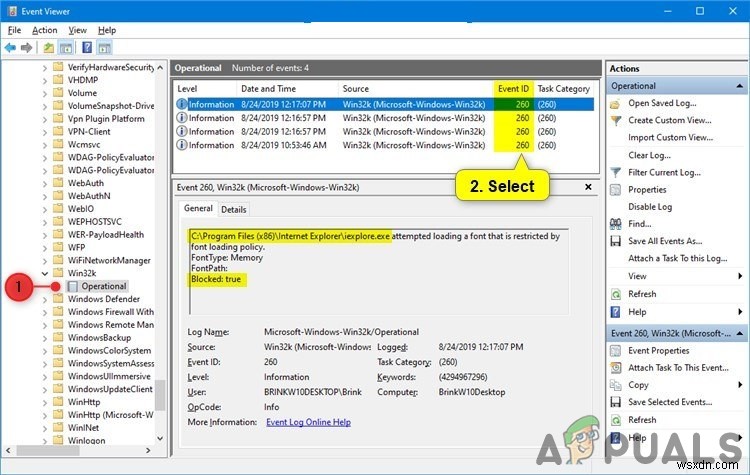Collapse the Operational actions section
750x475 pixels.
point(739,86)
